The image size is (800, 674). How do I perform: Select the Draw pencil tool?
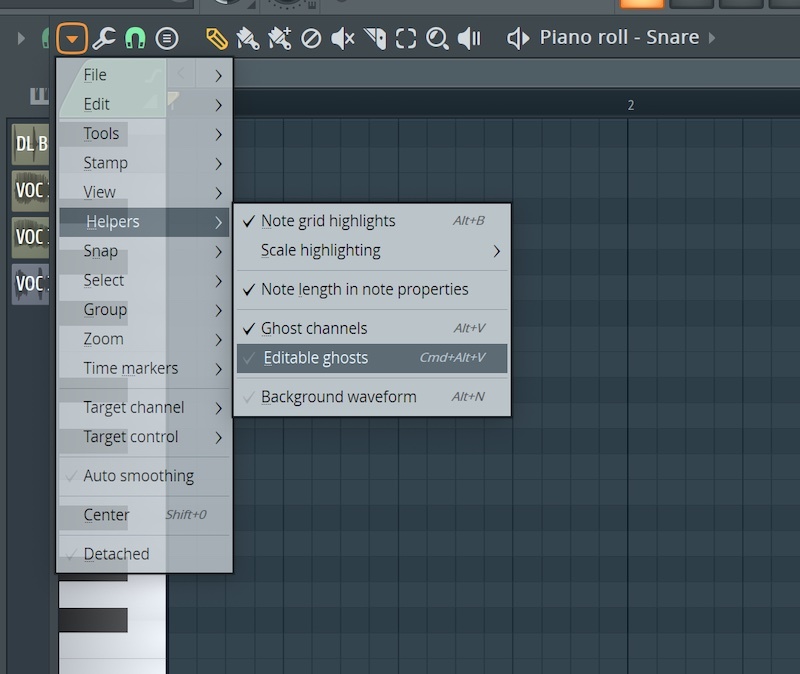pos(217,39)
